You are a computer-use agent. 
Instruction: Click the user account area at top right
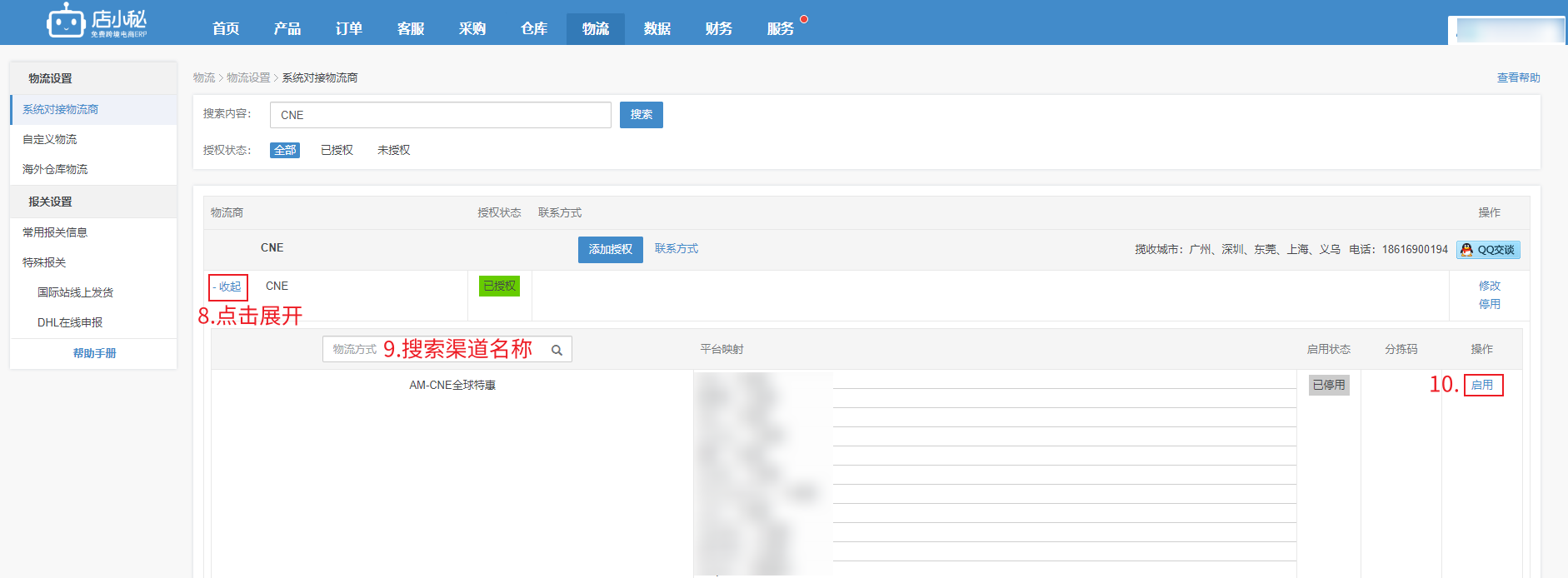click(x=1506, y=30)
